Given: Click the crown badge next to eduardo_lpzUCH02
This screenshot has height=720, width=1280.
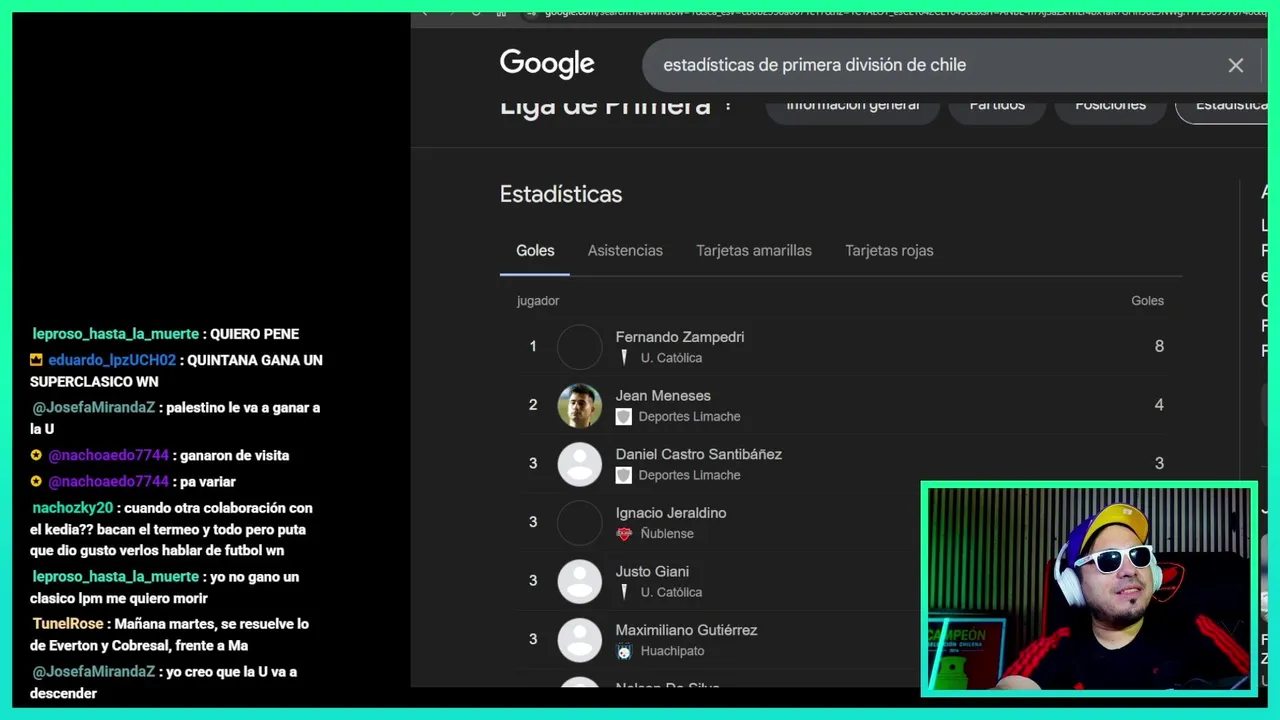Looking at the screenshot, I should coord(36,360).
